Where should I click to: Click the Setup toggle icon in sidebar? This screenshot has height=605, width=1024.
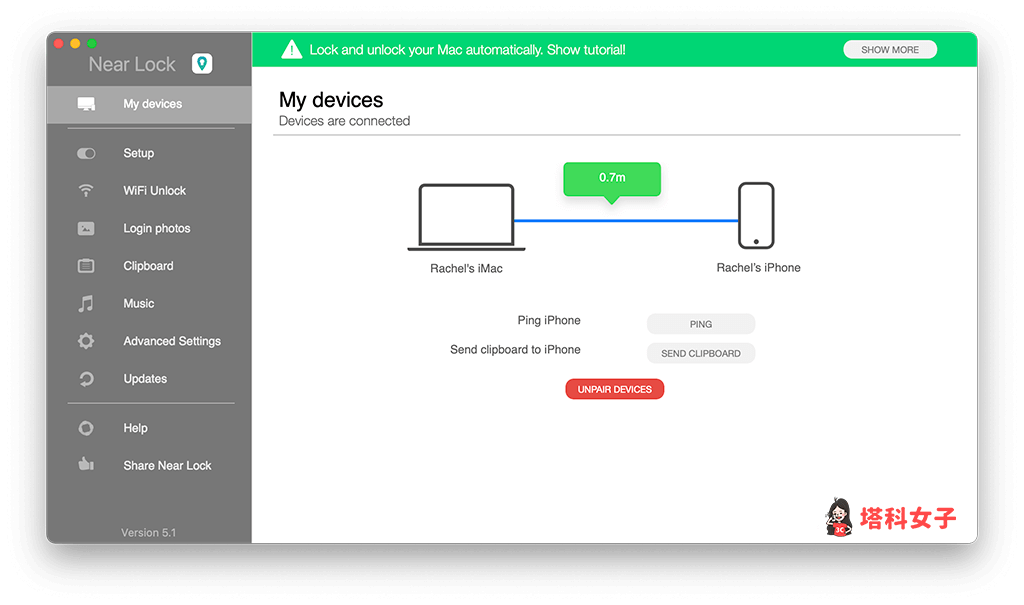[86, 153]
